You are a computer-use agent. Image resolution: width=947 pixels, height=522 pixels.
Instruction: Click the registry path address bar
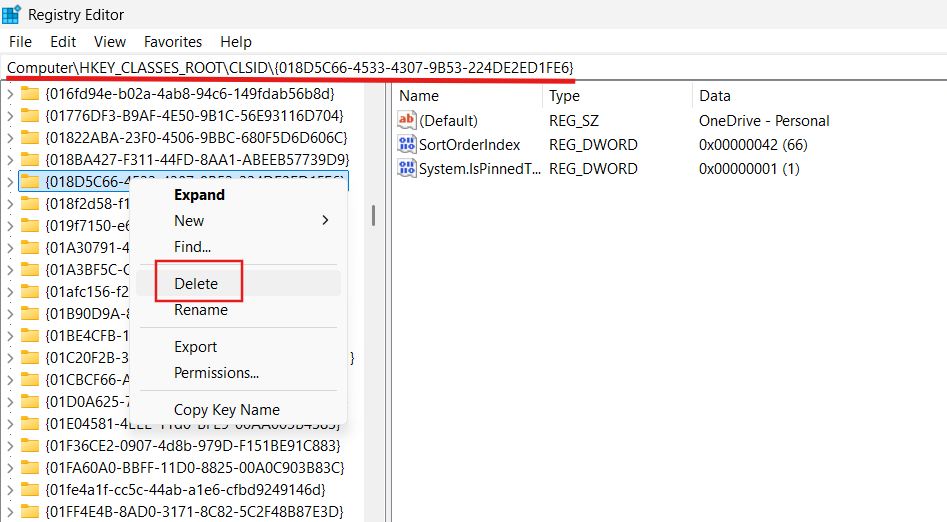point(474,68)
